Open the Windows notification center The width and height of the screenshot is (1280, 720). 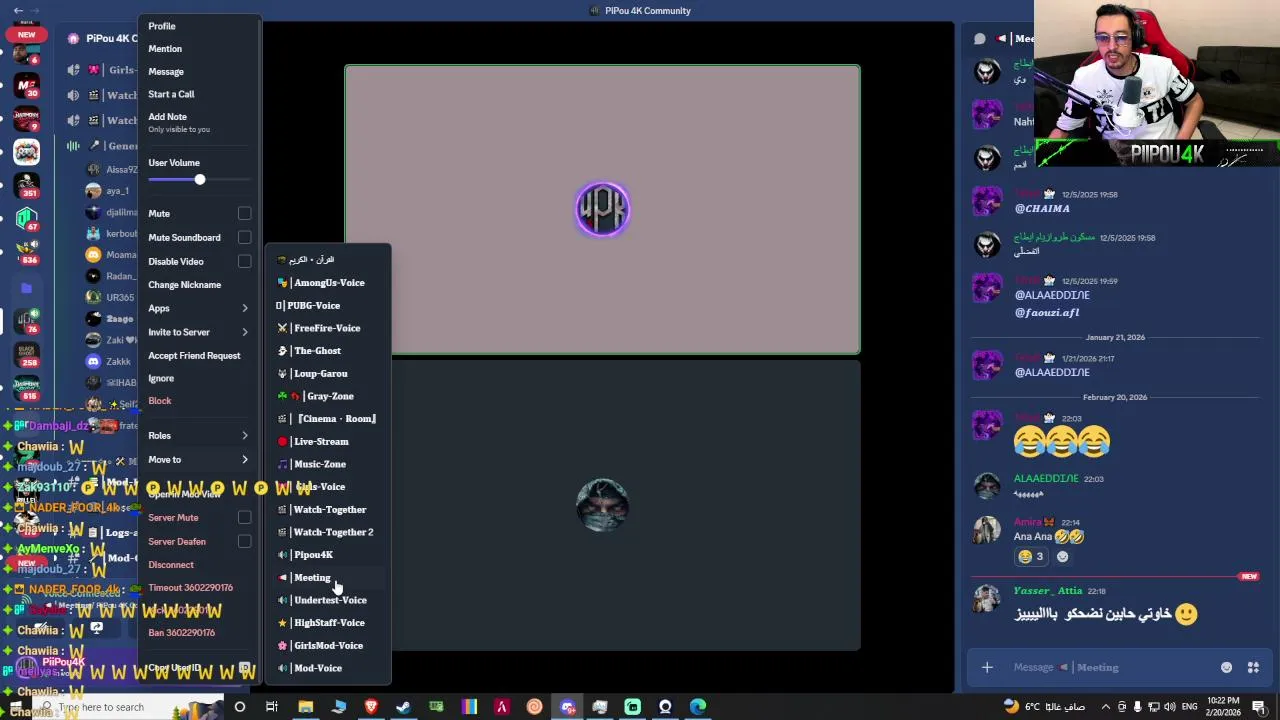click(1259, 707)
